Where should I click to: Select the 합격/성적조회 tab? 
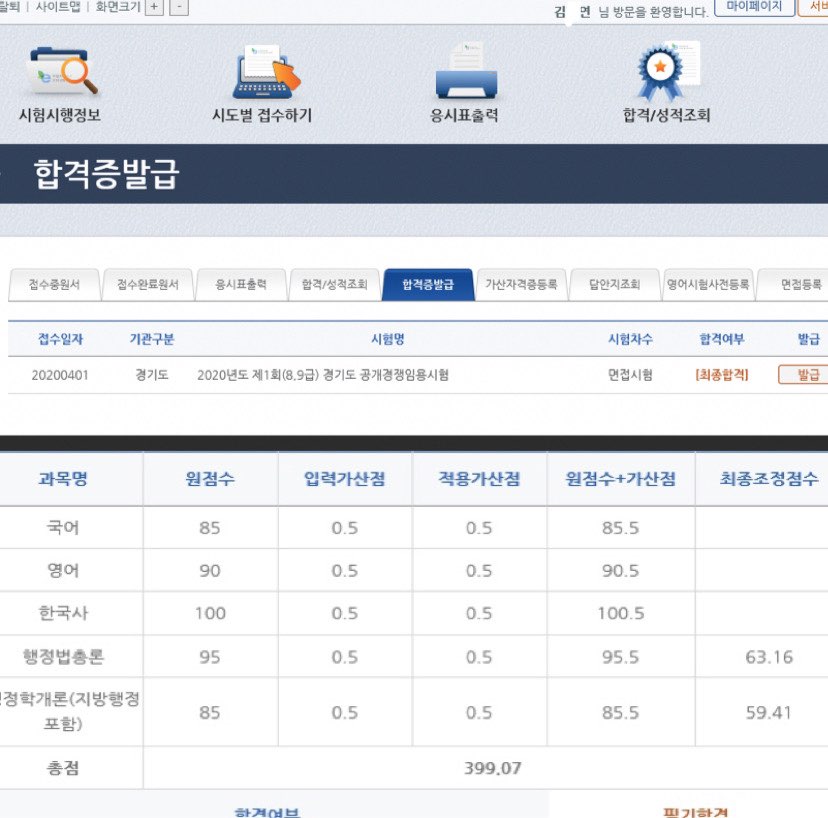[334, 285]
